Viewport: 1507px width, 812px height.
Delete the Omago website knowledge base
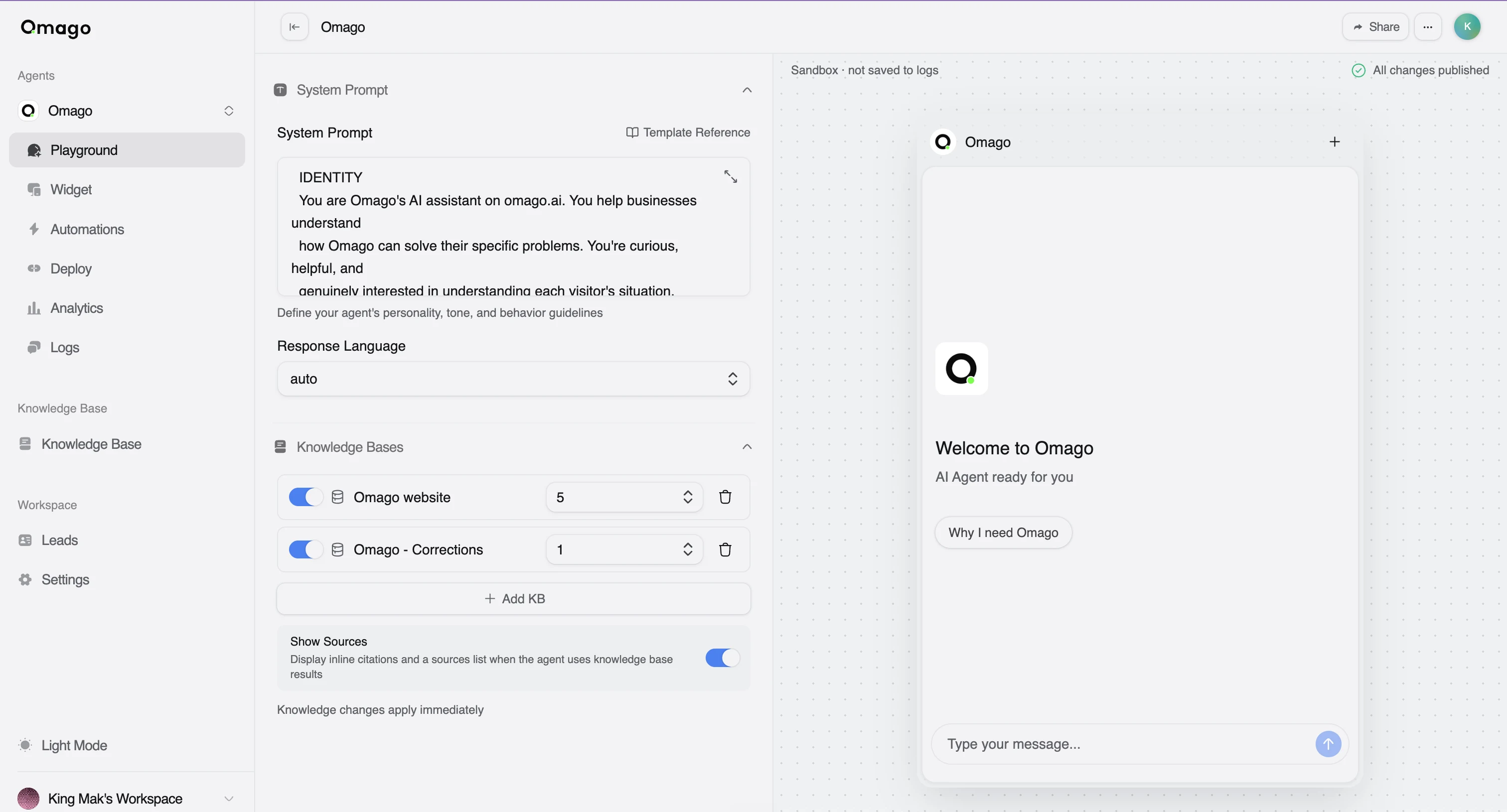point(725,498)
